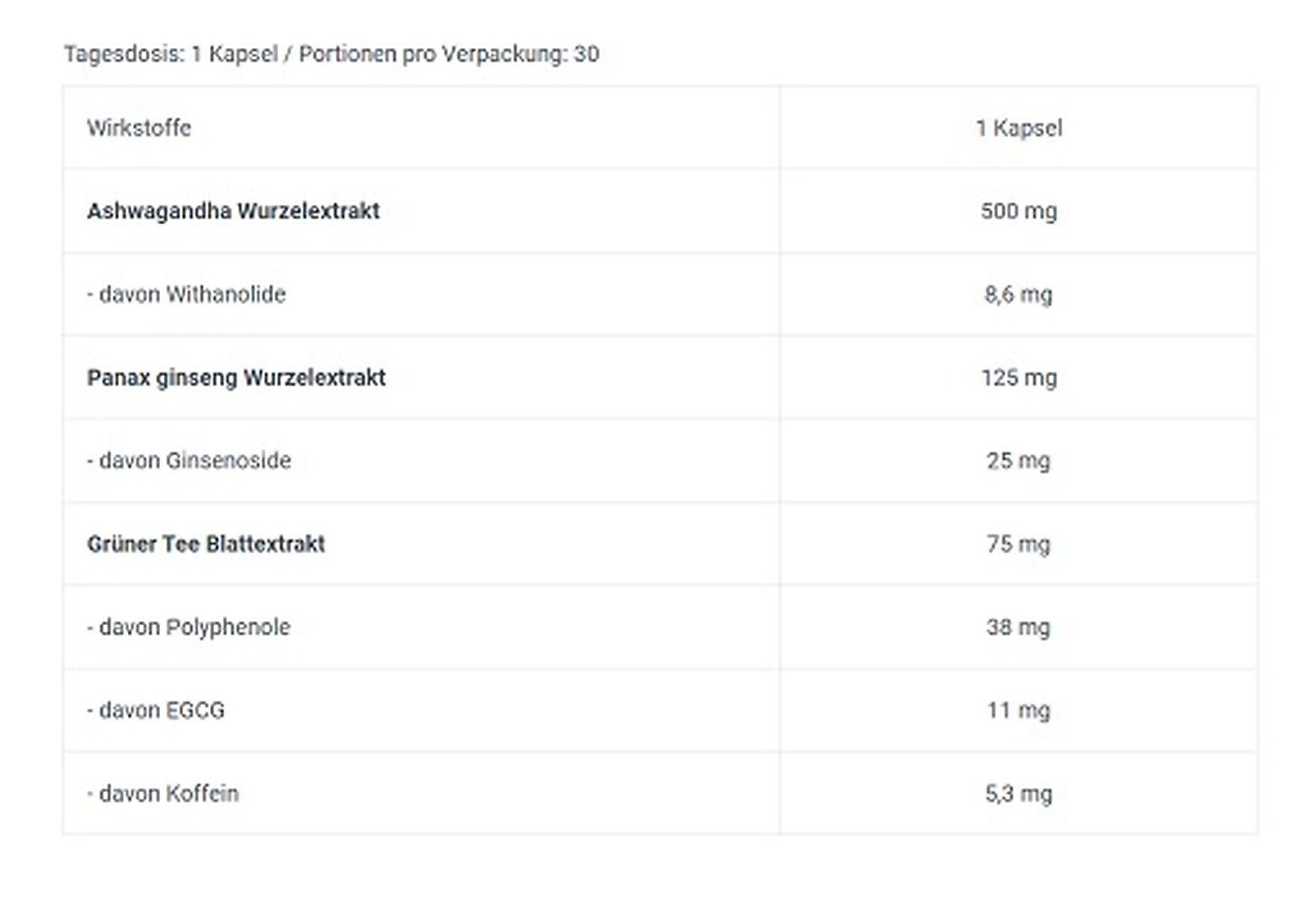Select the "davon Koffein" row label

click(164, 793)
